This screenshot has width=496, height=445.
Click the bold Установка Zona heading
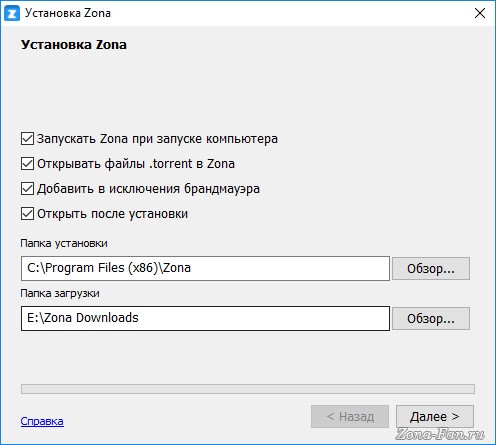point(74,45)
